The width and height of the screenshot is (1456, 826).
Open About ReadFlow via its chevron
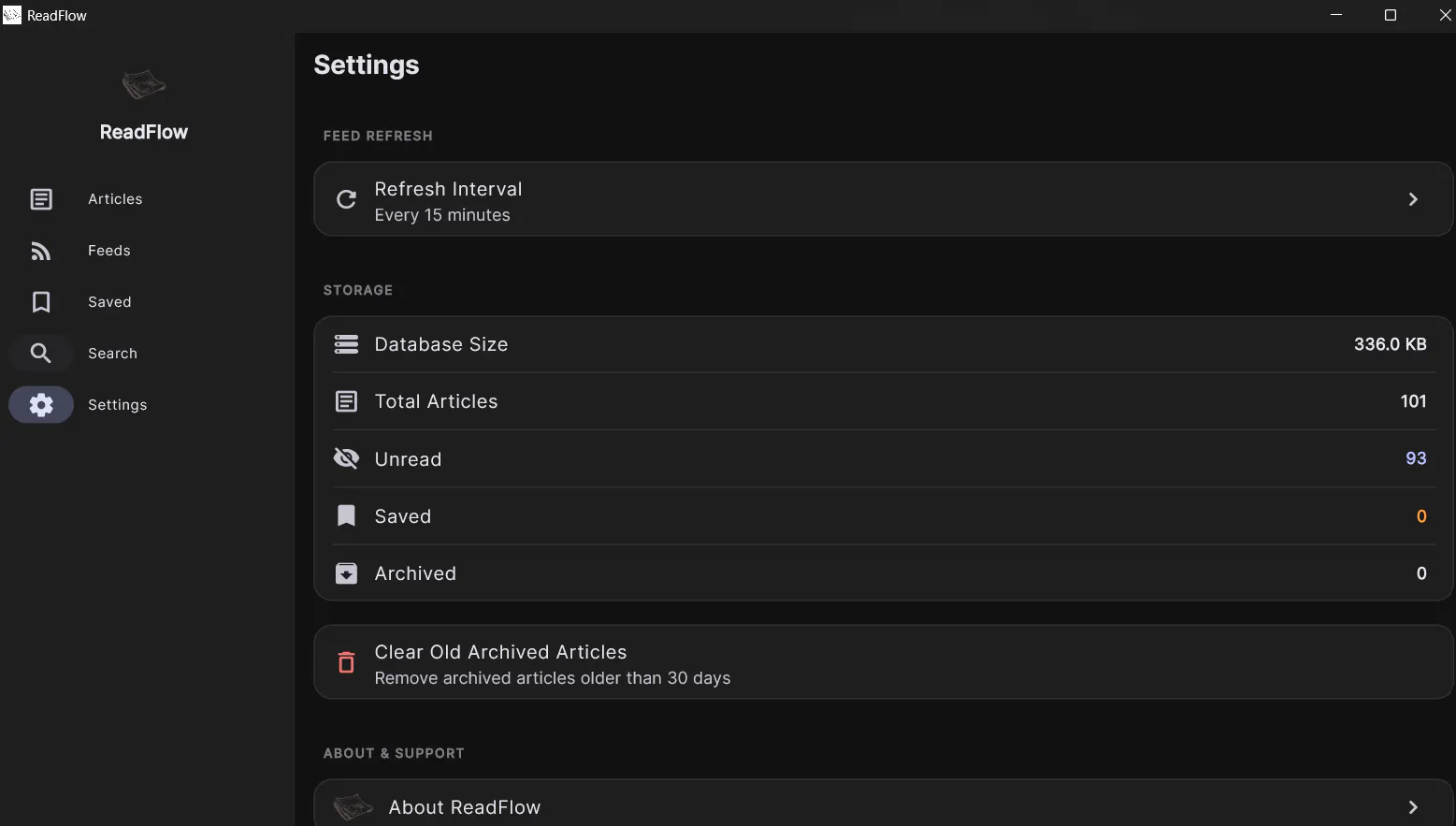coord(1413,807)
